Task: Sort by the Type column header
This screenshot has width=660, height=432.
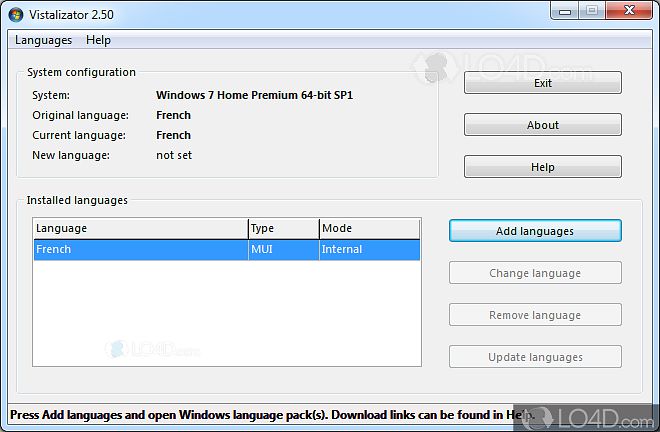Action: [284, 229]
